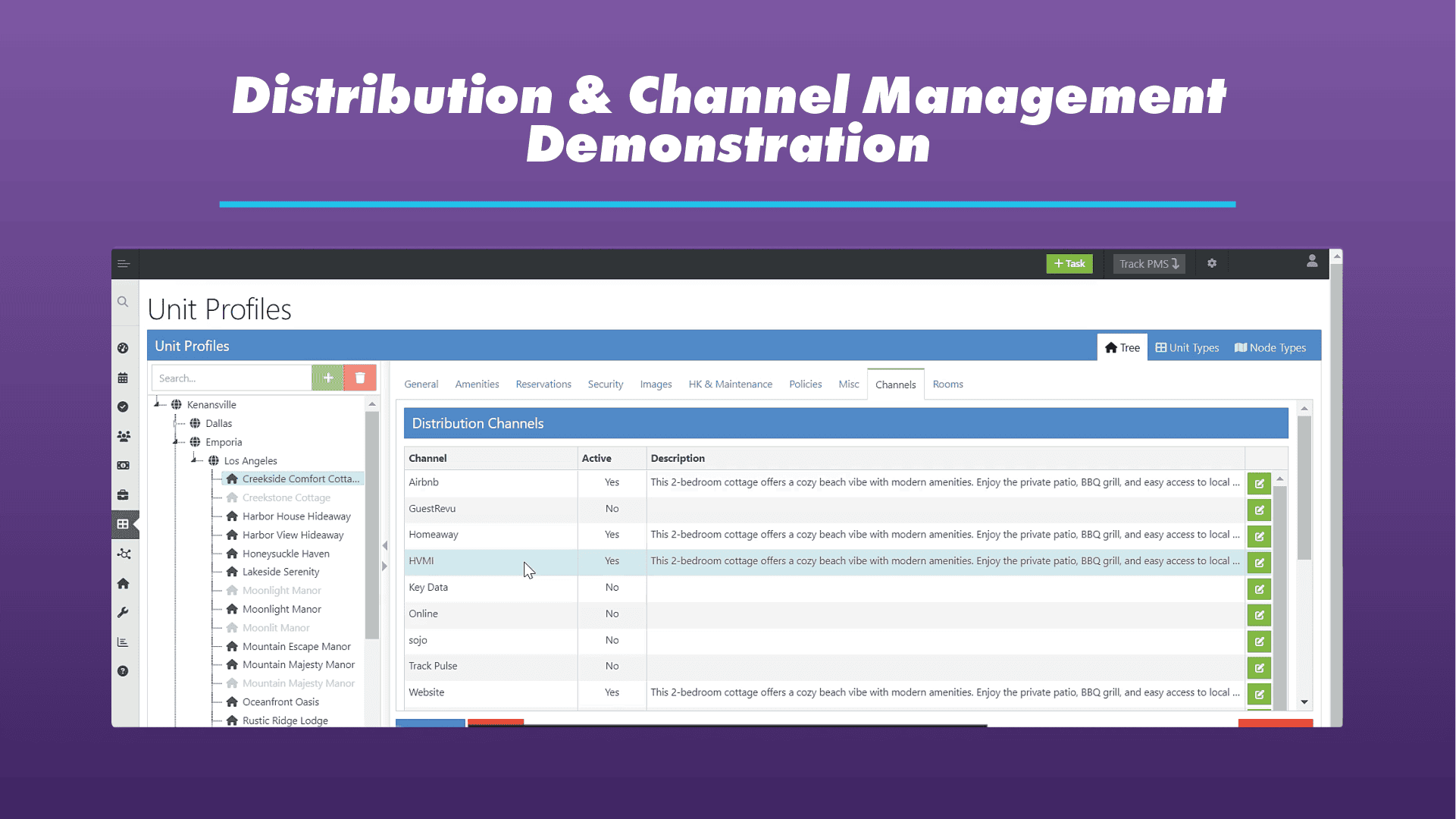The image size is (1456, 819).
Task: Open the Track PMS dropdown
Action: click(1149, 264)
